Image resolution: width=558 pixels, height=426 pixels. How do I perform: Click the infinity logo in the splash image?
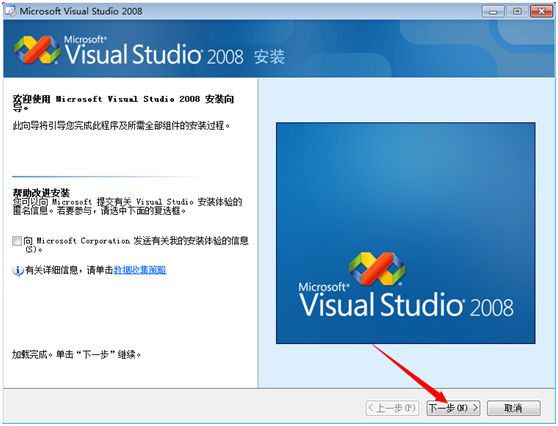point(377,268)
